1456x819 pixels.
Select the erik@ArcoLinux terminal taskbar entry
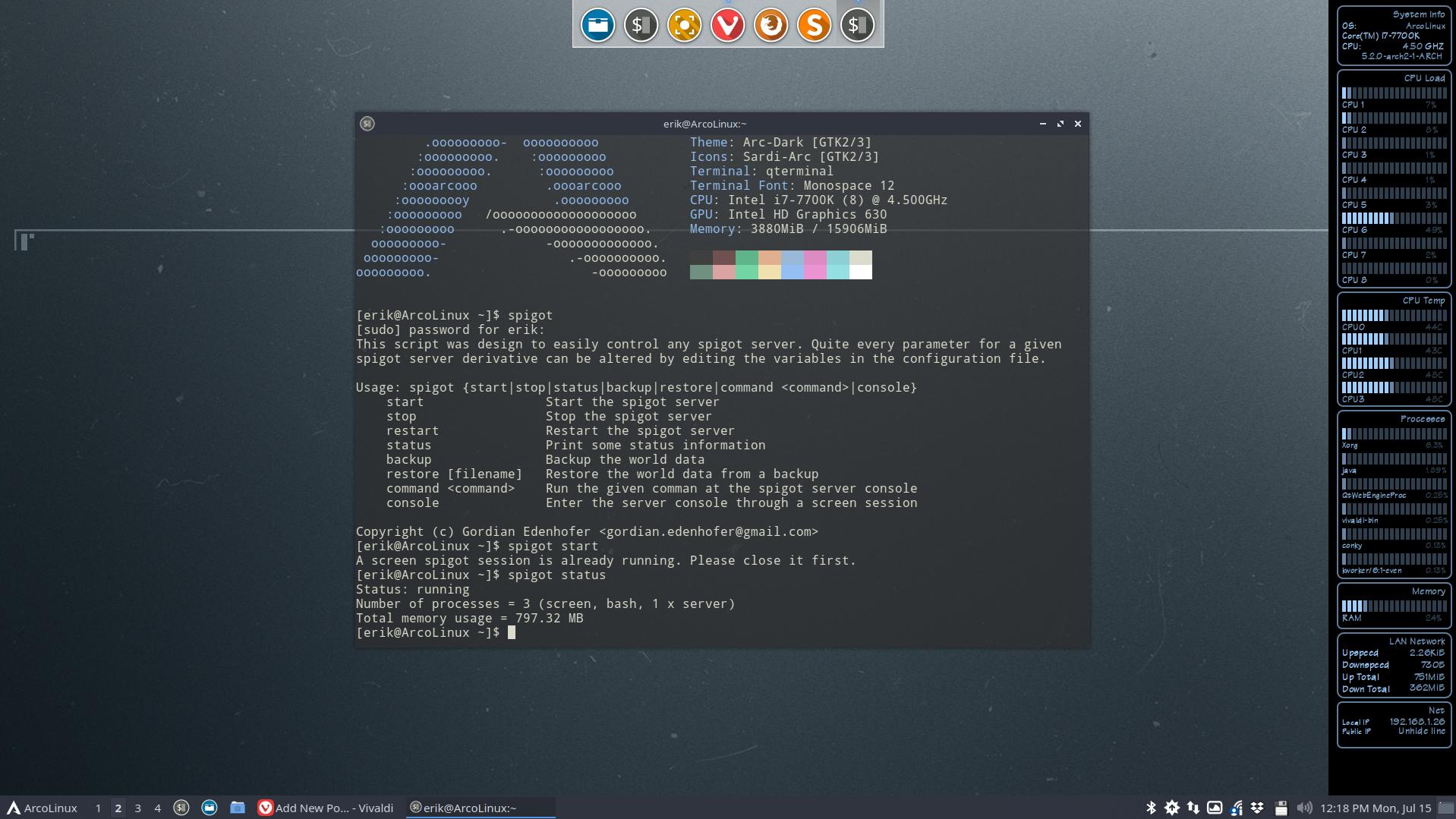tap(481, 808)
